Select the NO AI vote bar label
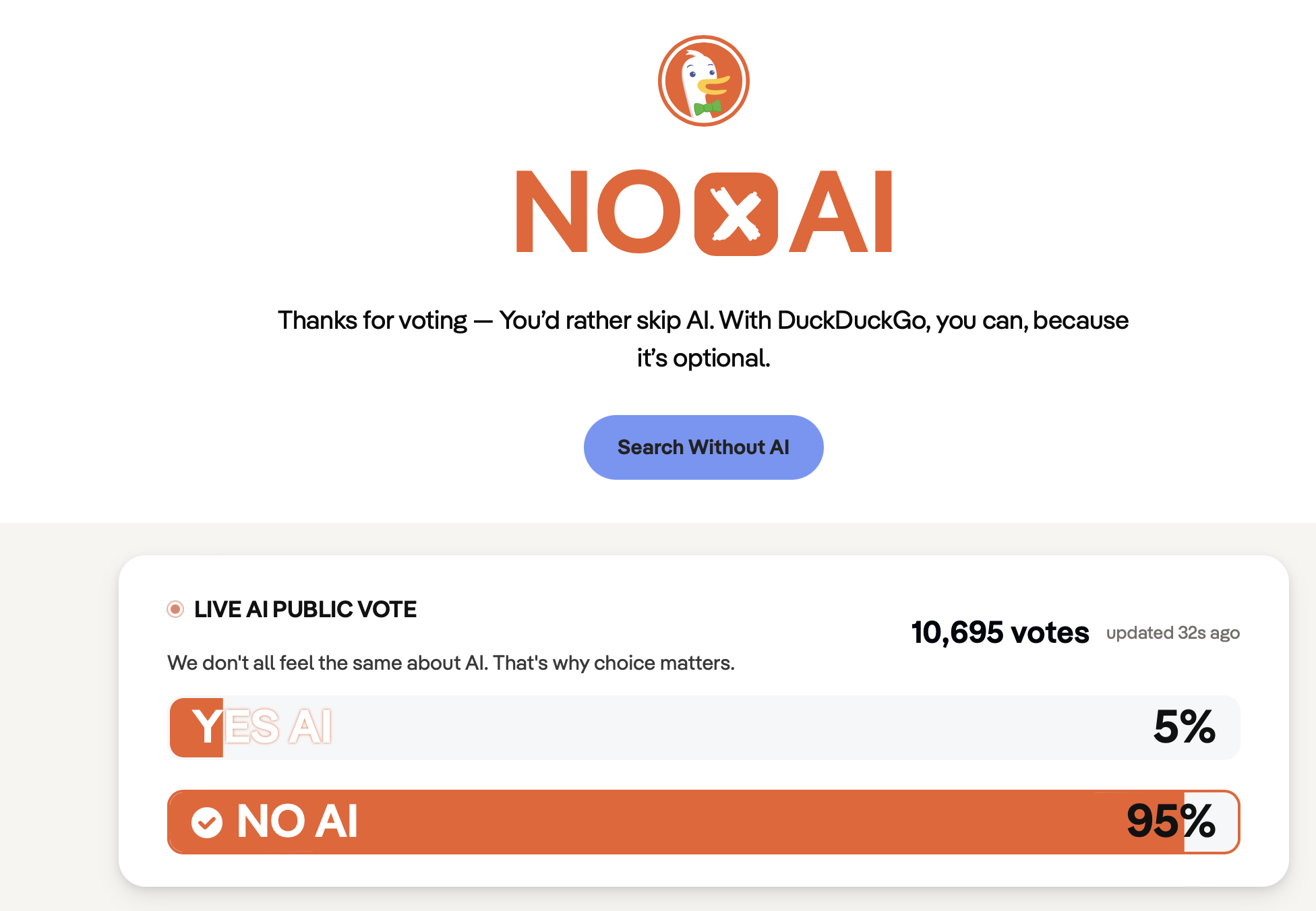The width and height of the screenshot is (1316, 911). [297, 822]
